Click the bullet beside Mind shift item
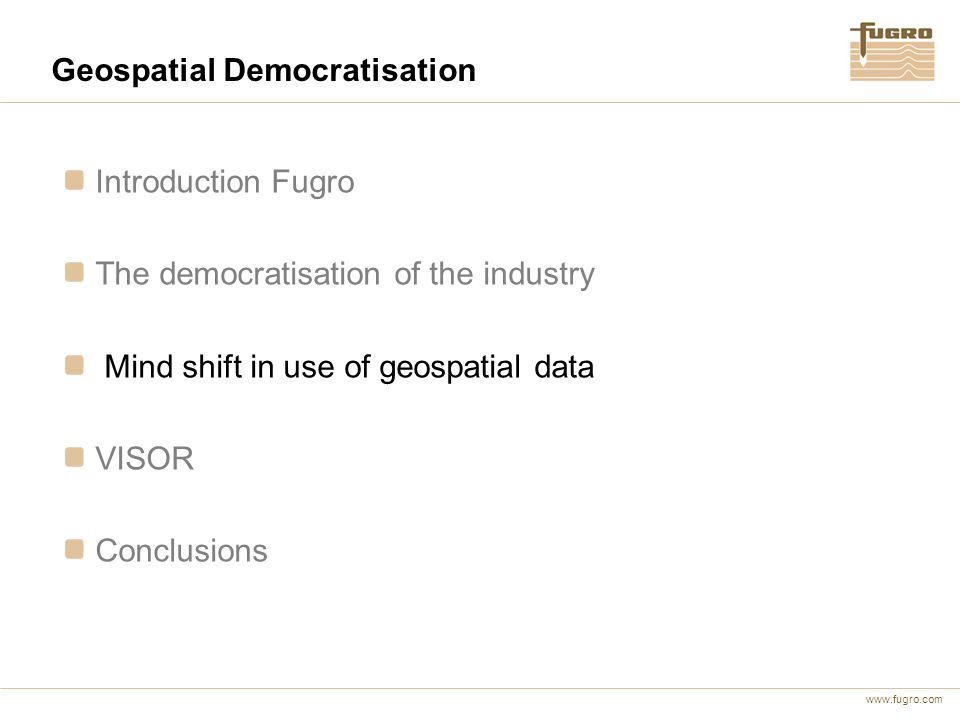Screen dimensions: 960x720 tap(74, 366)
